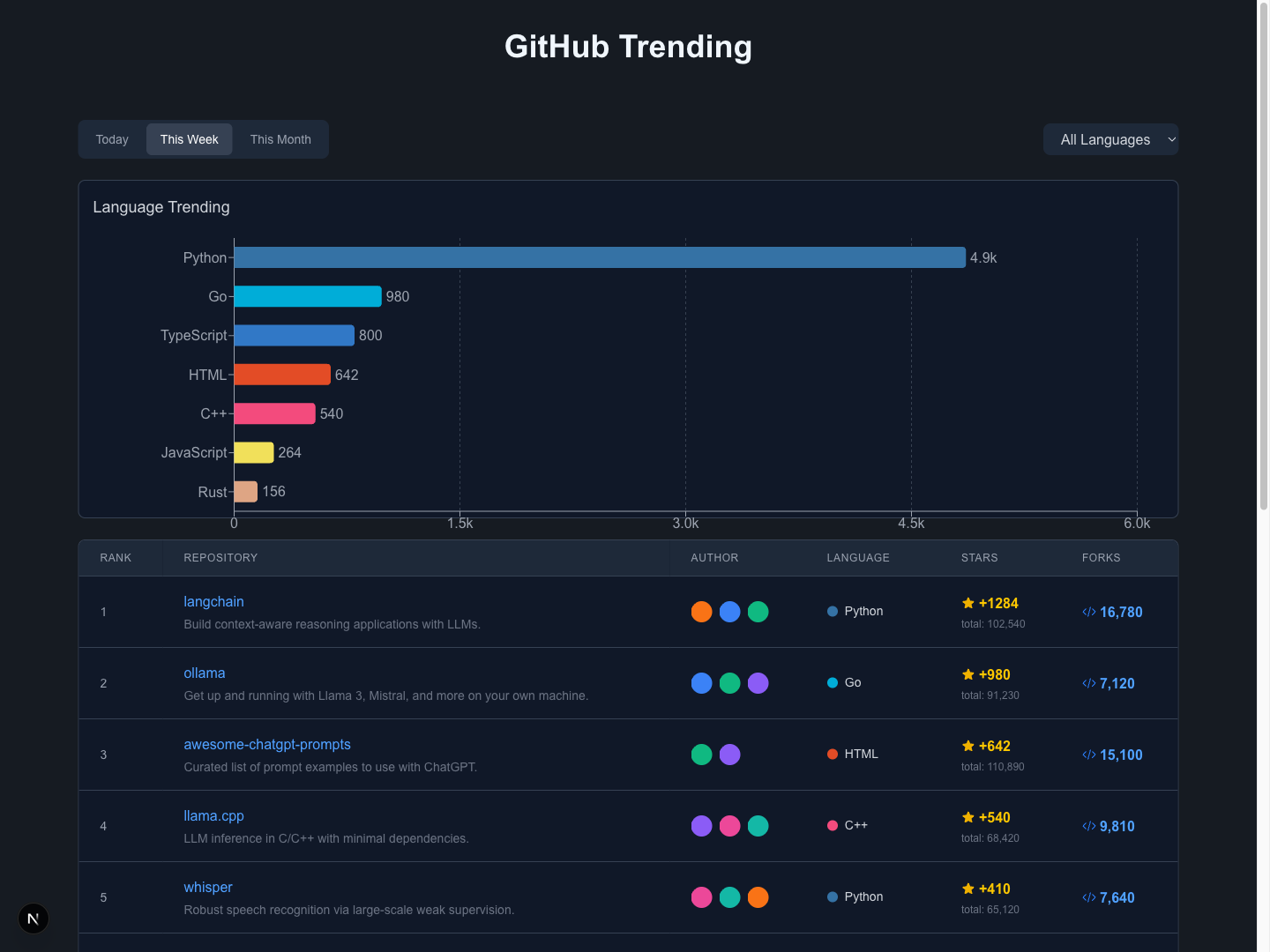Click the star icon beside +410
The image size is (1270, 952).
[x=968, y=889]
